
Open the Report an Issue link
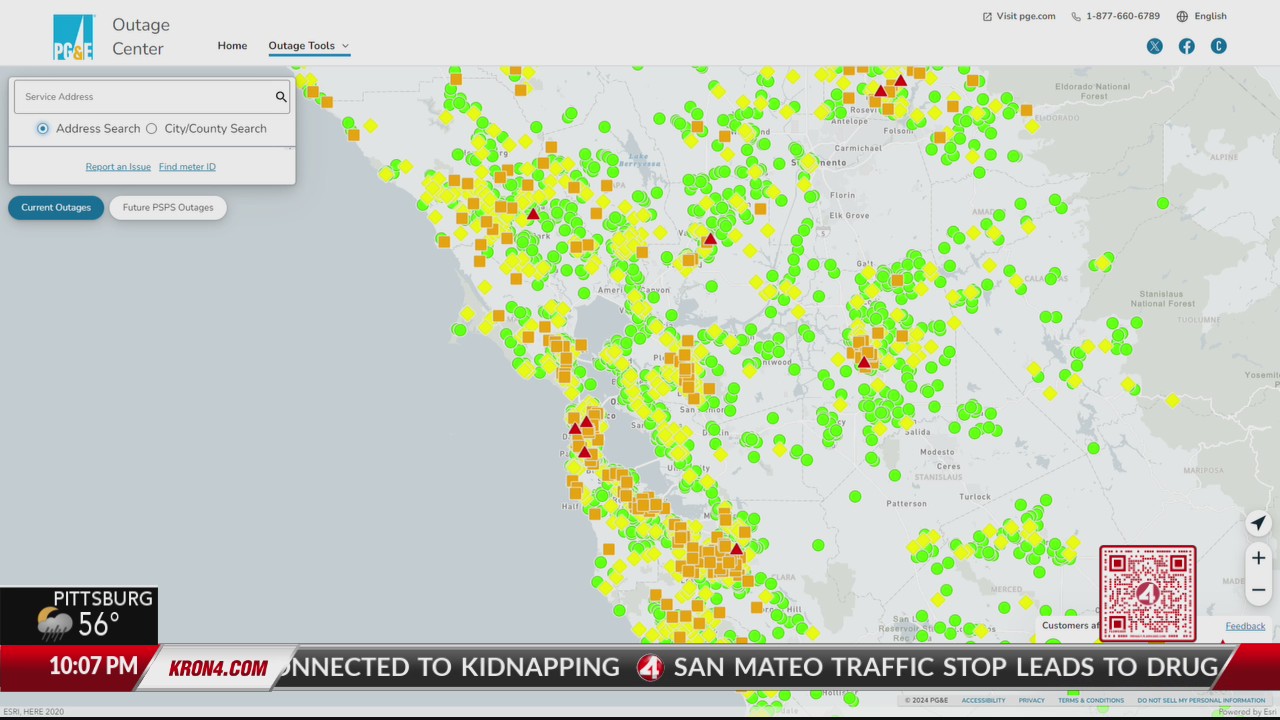coord(118,166)
